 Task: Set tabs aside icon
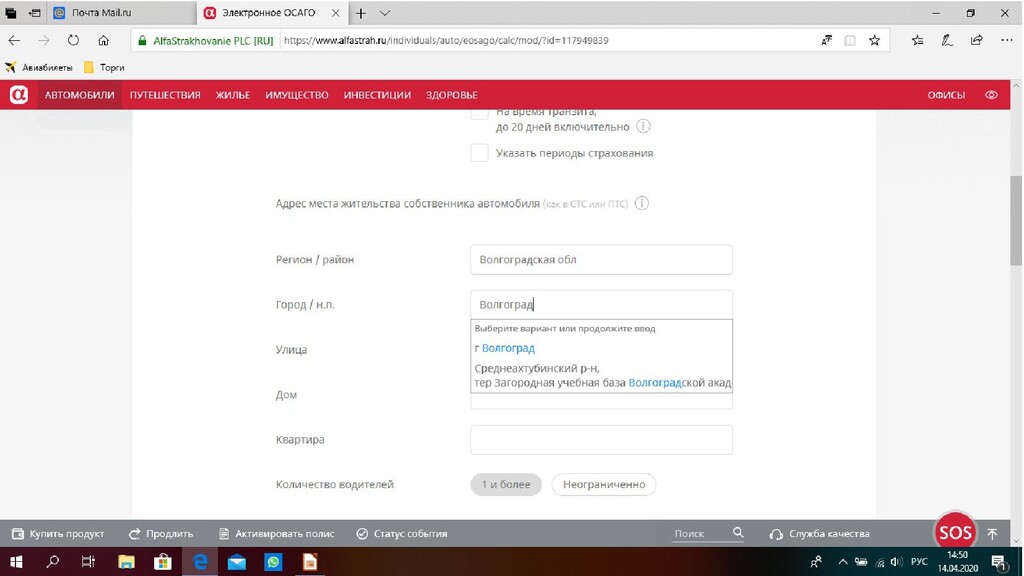click(x=35, y=13)
